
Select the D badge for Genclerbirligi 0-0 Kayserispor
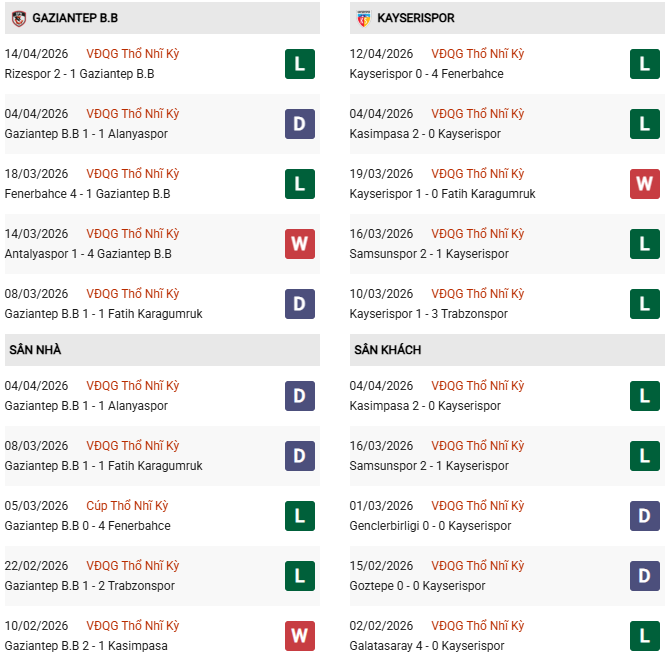645,516
